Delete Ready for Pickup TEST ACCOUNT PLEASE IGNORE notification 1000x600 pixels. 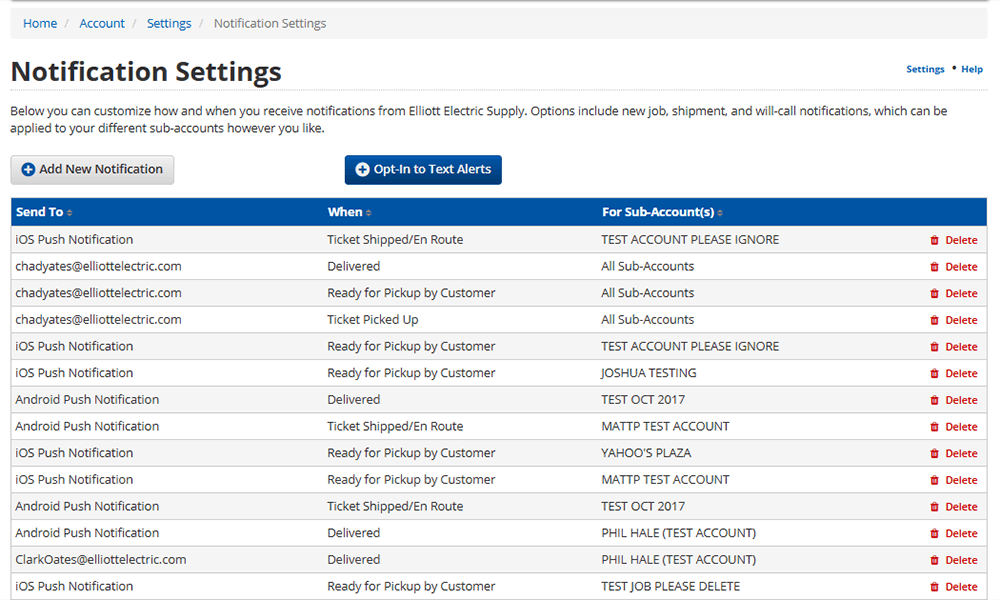coord(954,347)
